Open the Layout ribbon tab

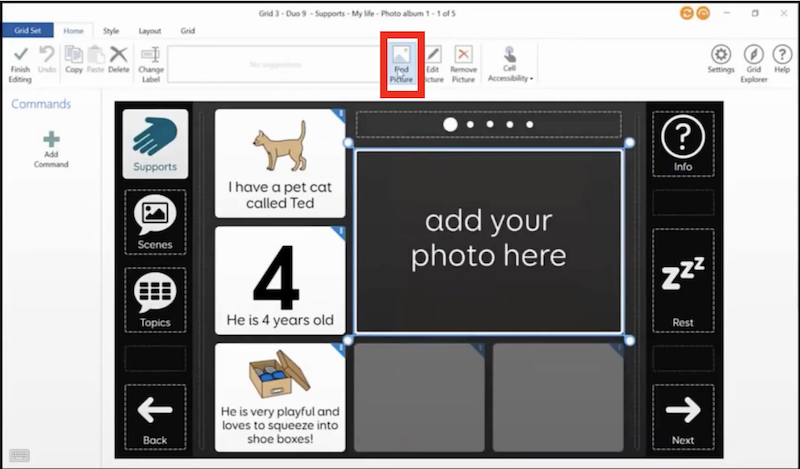point(149,31)
